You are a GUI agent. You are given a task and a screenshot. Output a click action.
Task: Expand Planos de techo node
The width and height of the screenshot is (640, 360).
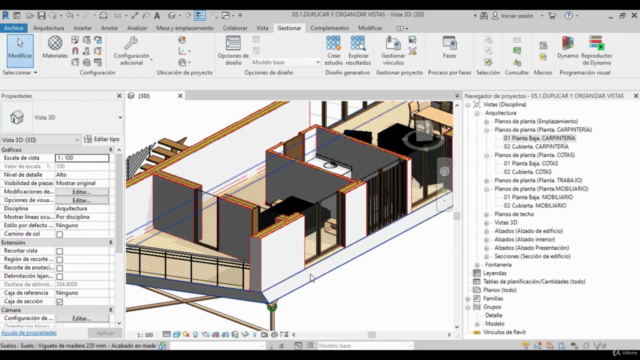pyautogui.click(x=487, y=214)
